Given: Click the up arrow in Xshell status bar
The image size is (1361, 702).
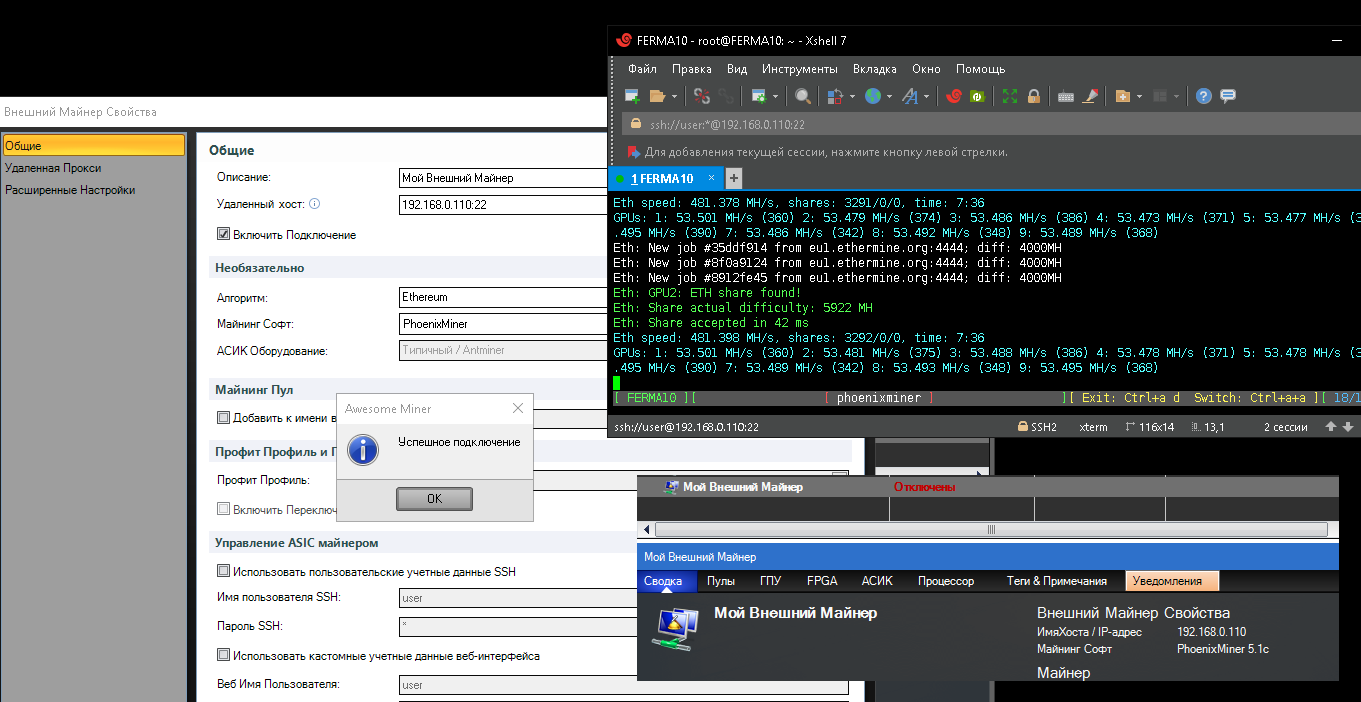Looking at the screenshot, I should [1331, 427].
